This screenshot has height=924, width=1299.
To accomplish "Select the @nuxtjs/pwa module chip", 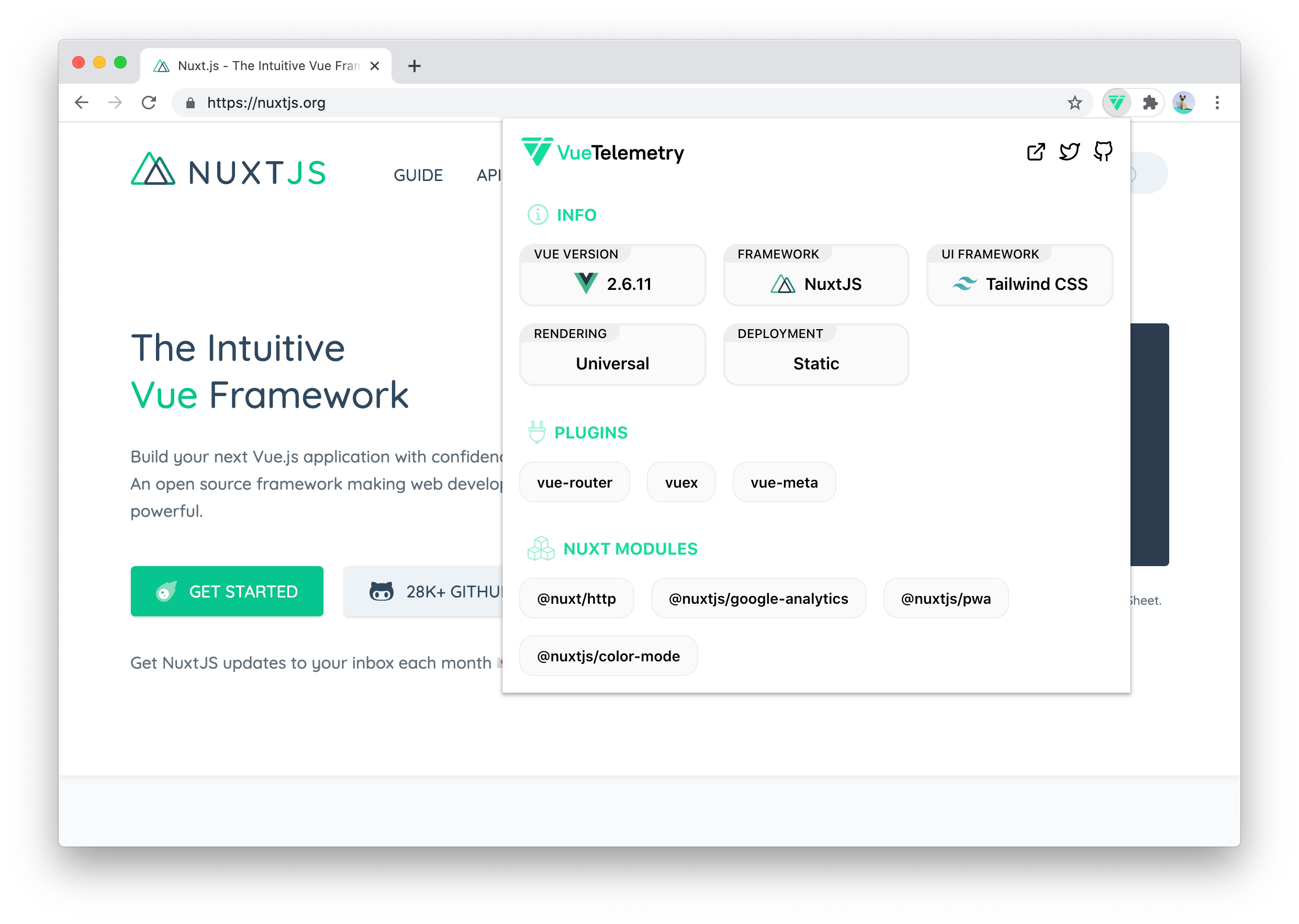I will pos(946,599).
